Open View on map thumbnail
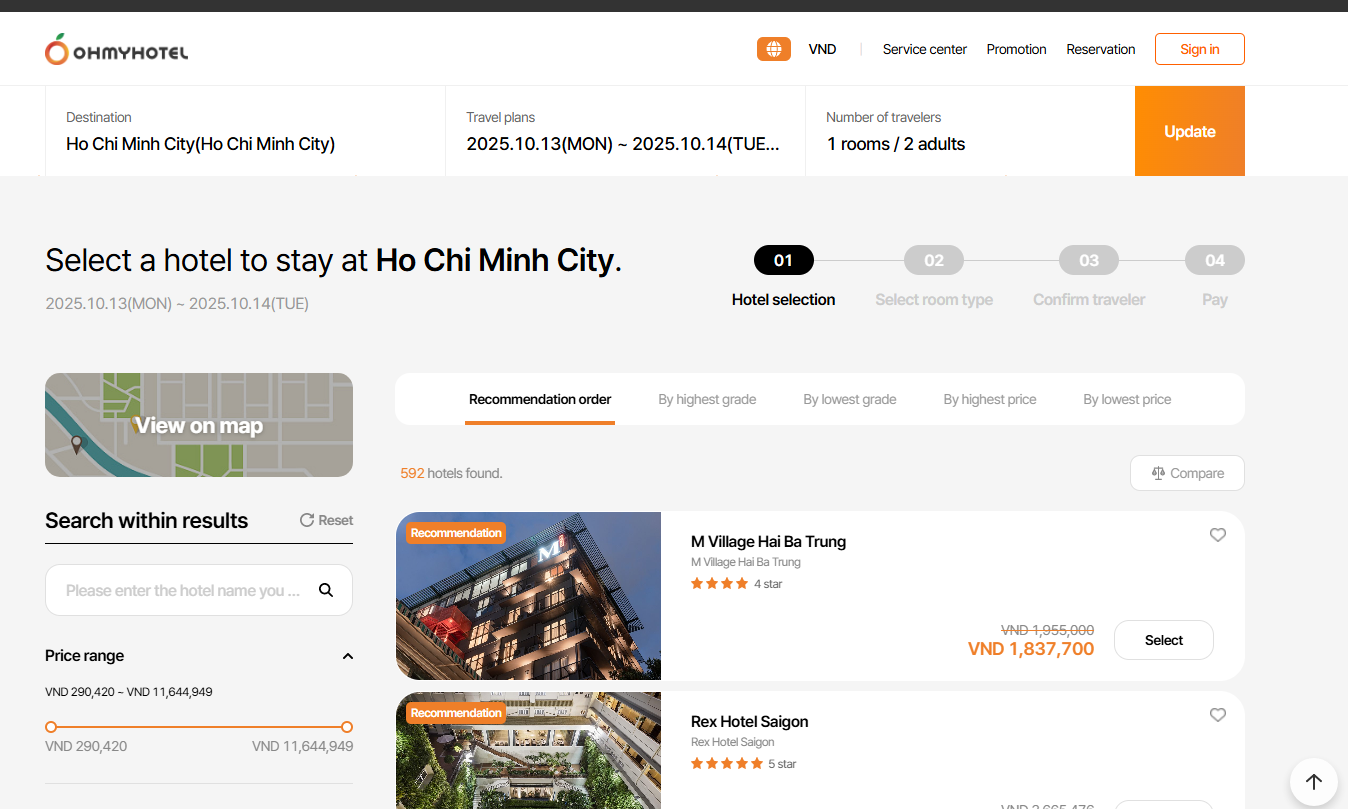The width and height of the screenshot is (1348, 809). [x=199, y=425]
